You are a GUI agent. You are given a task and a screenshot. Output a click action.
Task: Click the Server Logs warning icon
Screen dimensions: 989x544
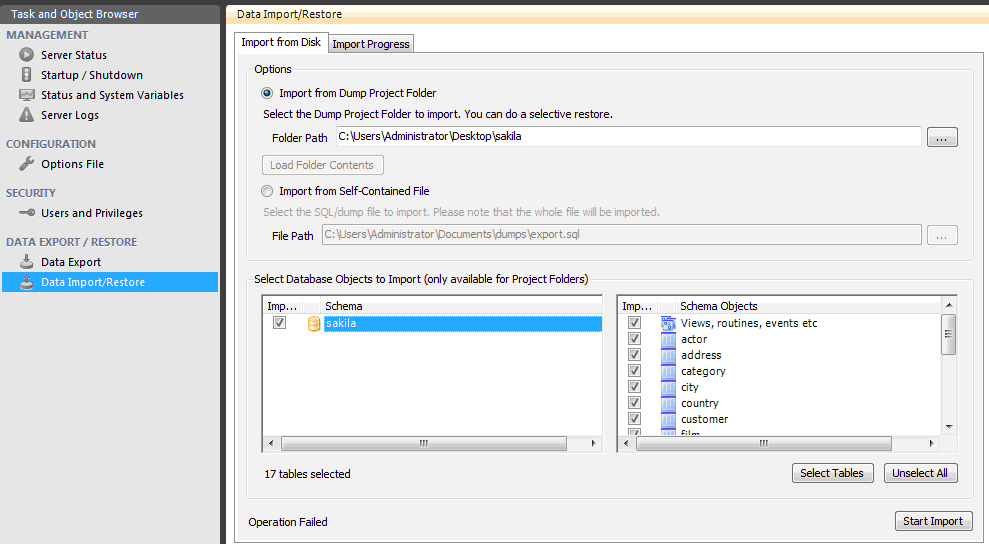pyautogui.click(x=26, y=115)
